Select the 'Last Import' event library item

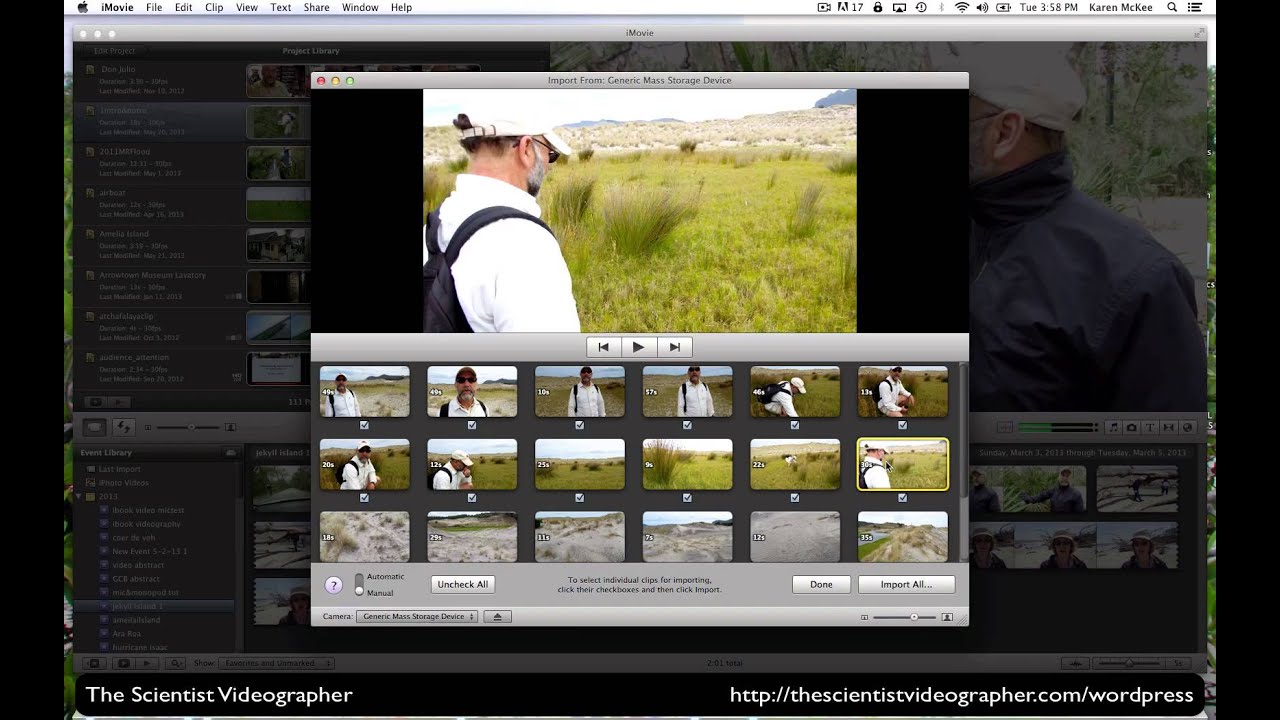coord(119,469)
